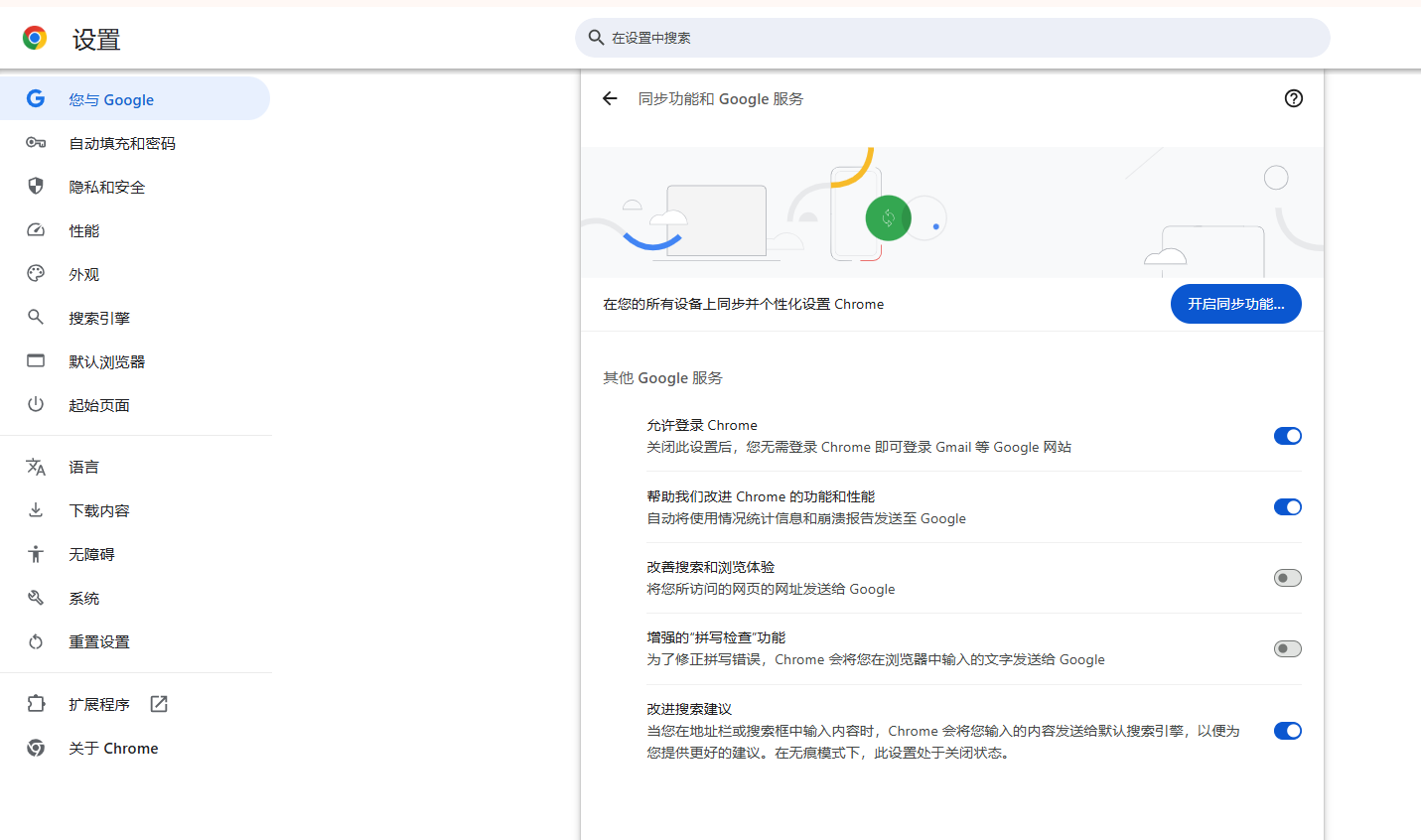Viewport: 1421px width, 840px height.
Task: Open 您与 Google in the sidebar
Action: (135, 98)
